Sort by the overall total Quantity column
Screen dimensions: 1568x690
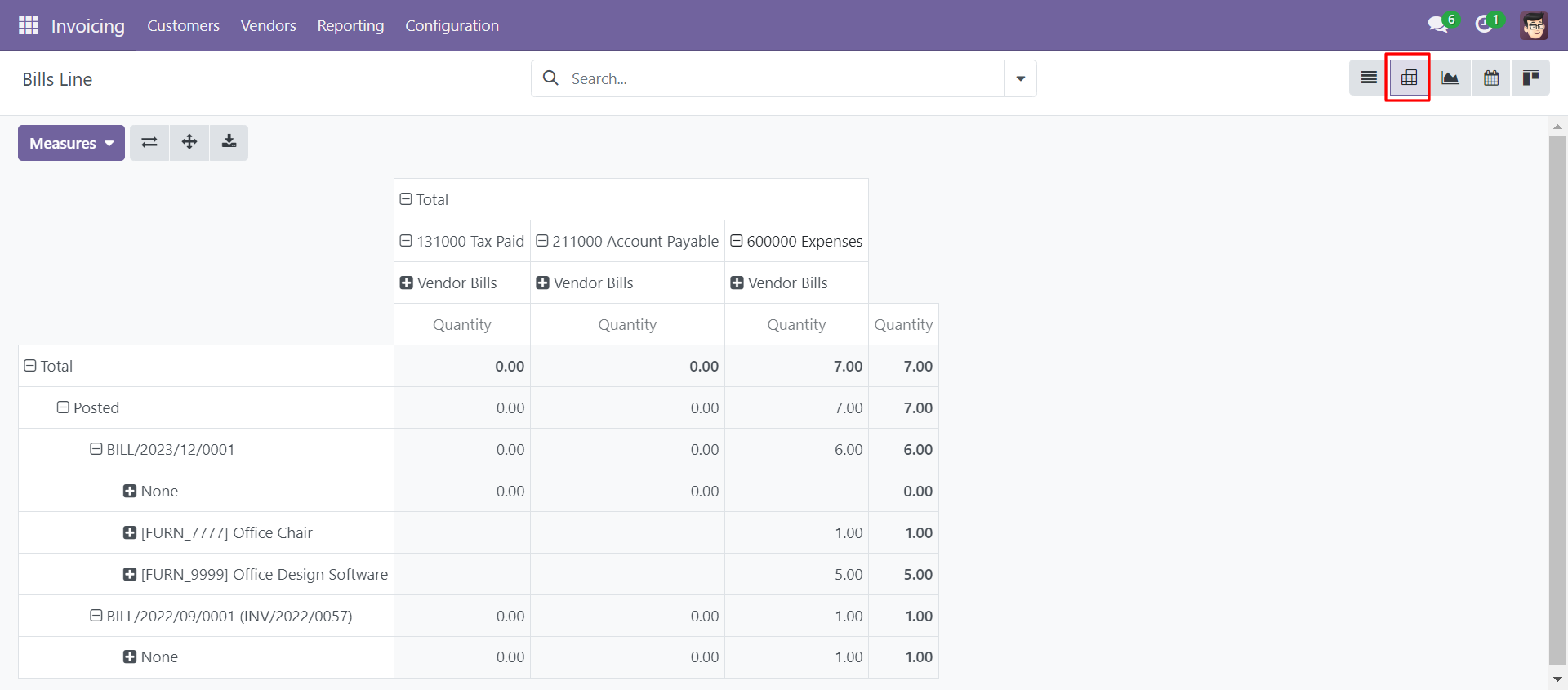[903, 324]
